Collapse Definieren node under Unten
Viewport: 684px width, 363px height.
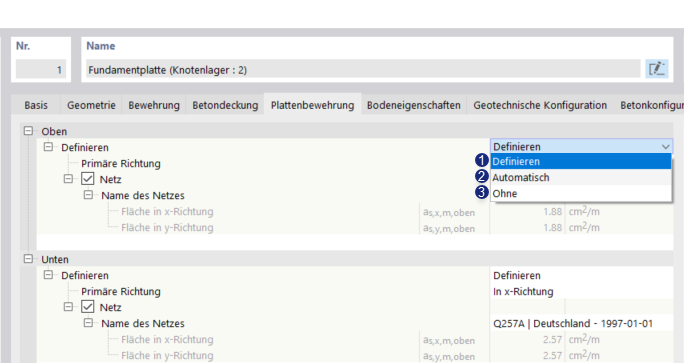48,275
